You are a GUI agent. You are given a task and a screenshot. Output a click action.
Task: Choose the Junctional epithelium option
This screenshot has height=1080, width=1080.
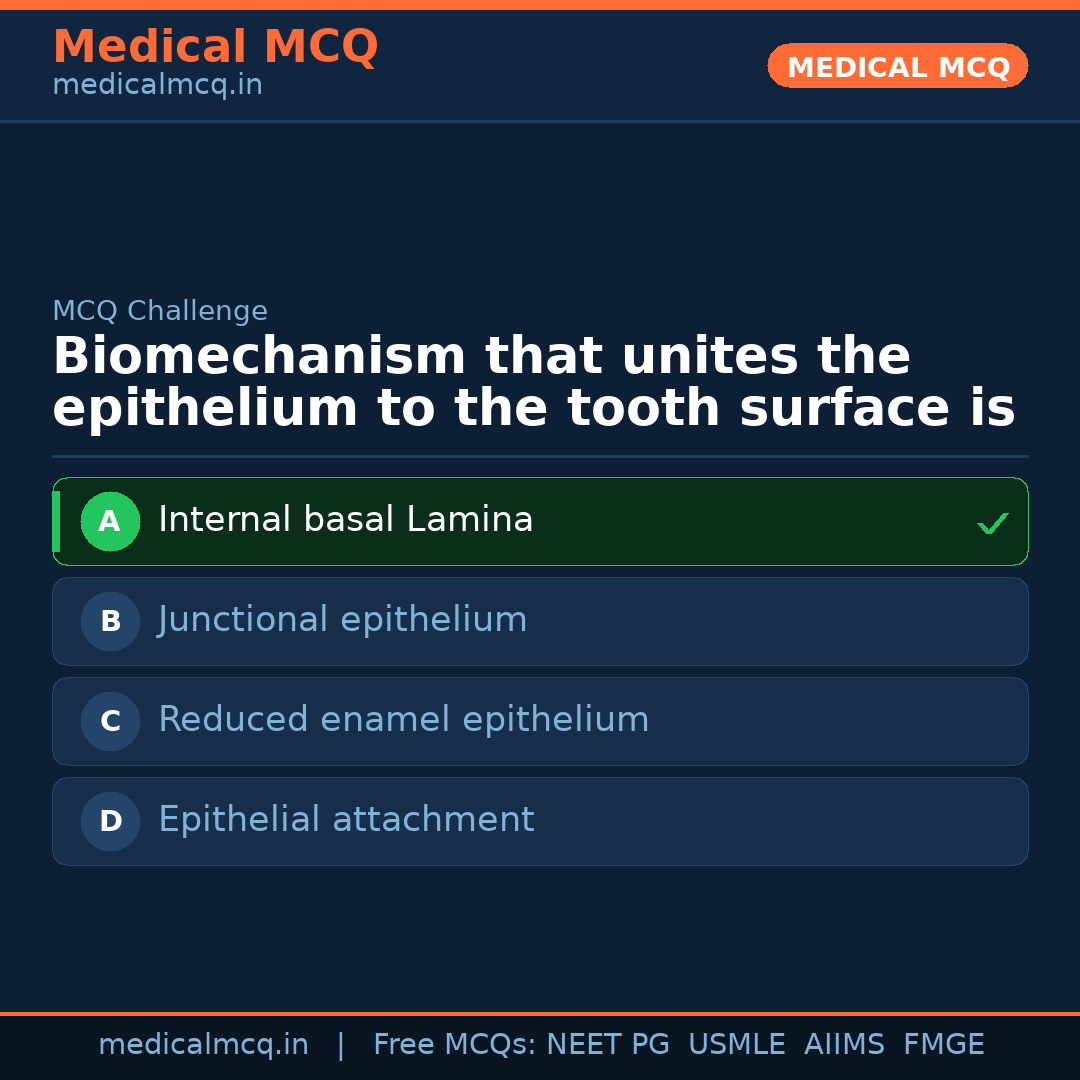[x=342, y=620]
